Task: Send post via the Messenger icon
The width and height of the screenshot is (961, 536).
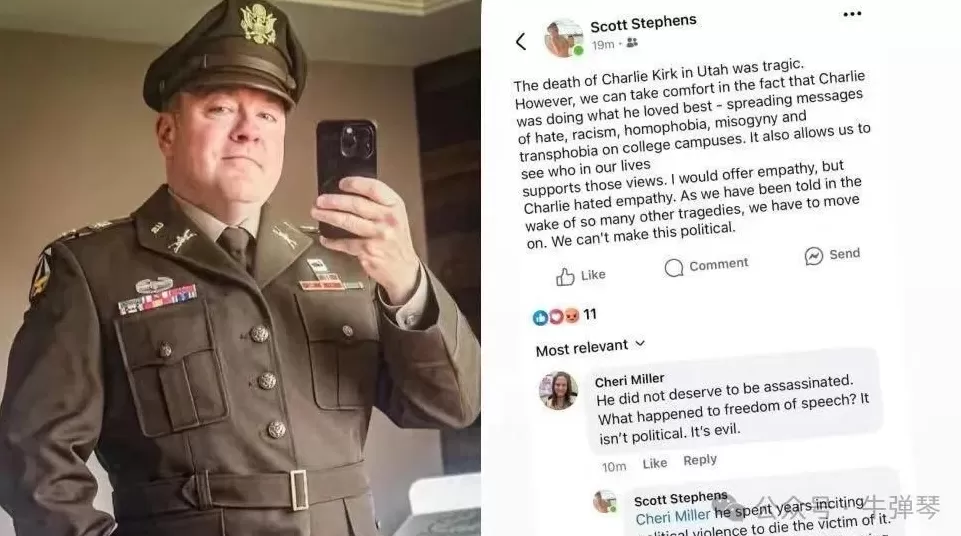Action: pos(813,255)
